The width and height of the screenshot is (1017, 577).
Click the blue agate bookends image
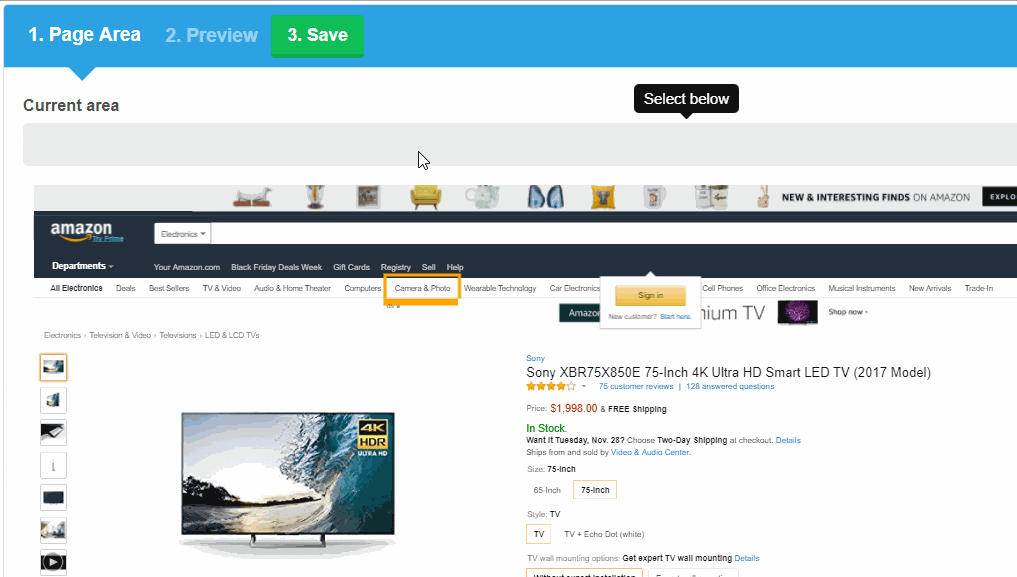pos(545,196)
